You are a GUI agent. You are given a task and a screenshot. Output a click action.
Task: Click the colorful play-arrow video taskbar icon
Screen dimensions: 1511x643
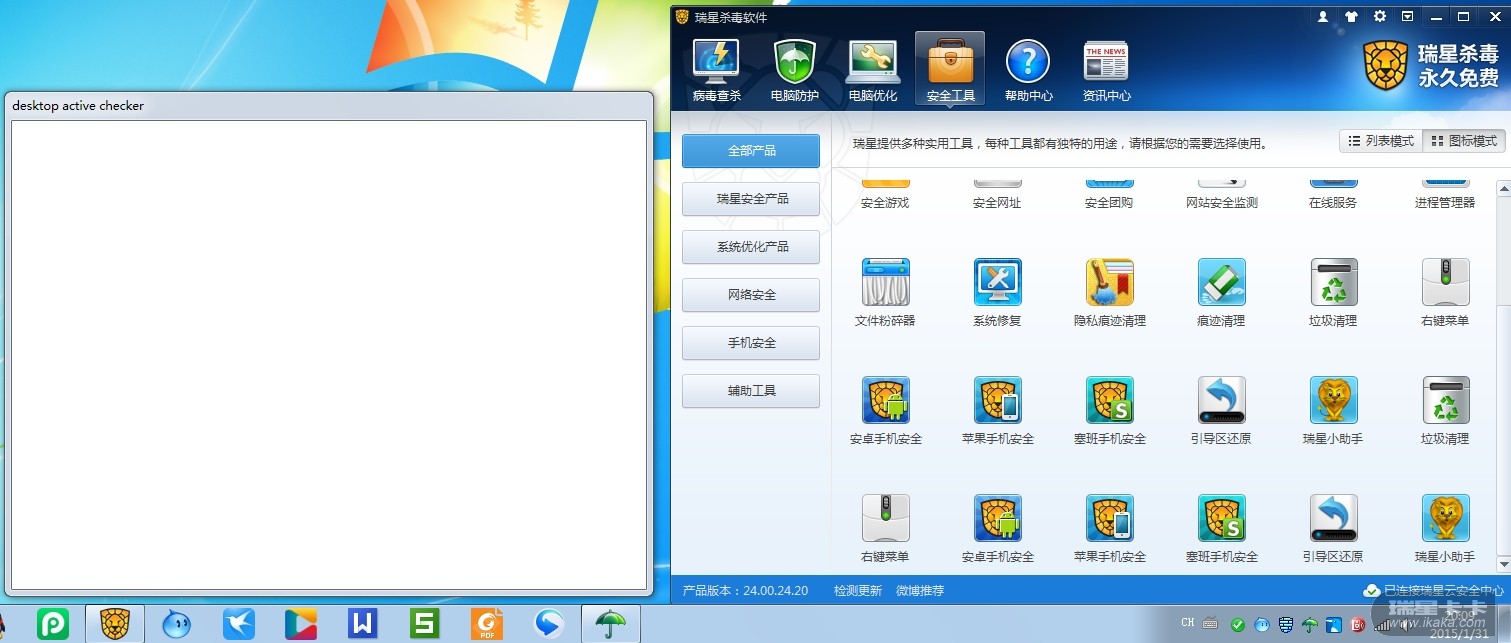(301, 624)
